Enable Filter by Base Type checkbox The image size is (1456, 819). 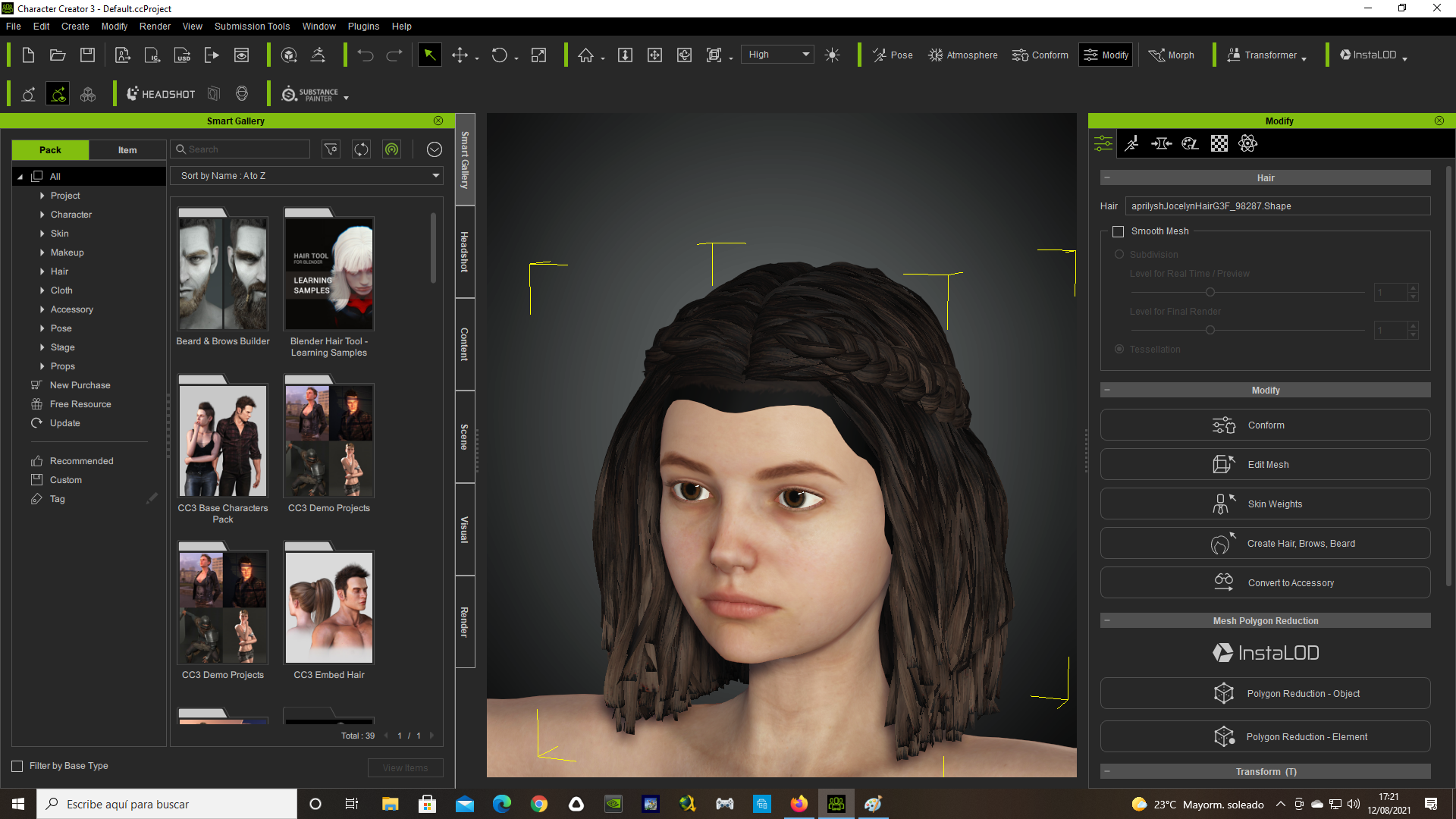click(x=17, y=766)
